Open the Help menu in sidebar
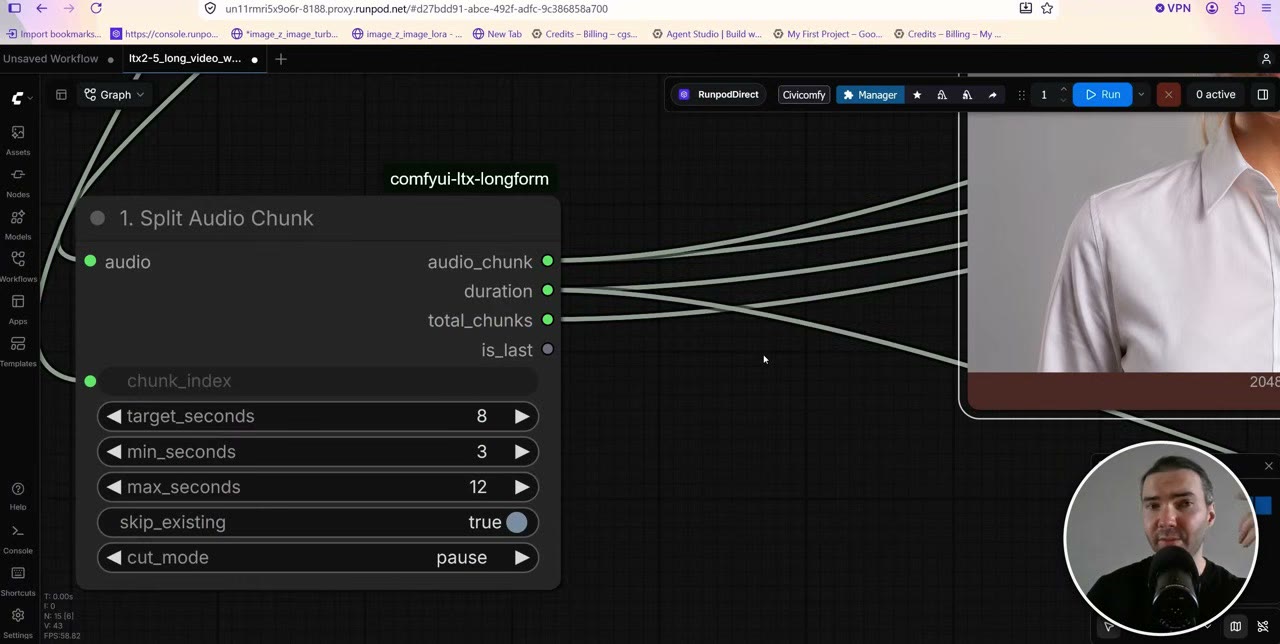The height and width of the screenshot is (644, 1280). (17, 496)
